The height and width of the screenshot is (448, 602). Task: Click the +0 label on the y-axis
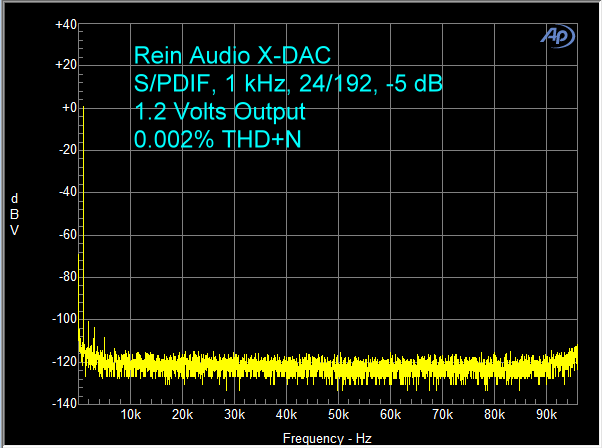click(68, 107)
